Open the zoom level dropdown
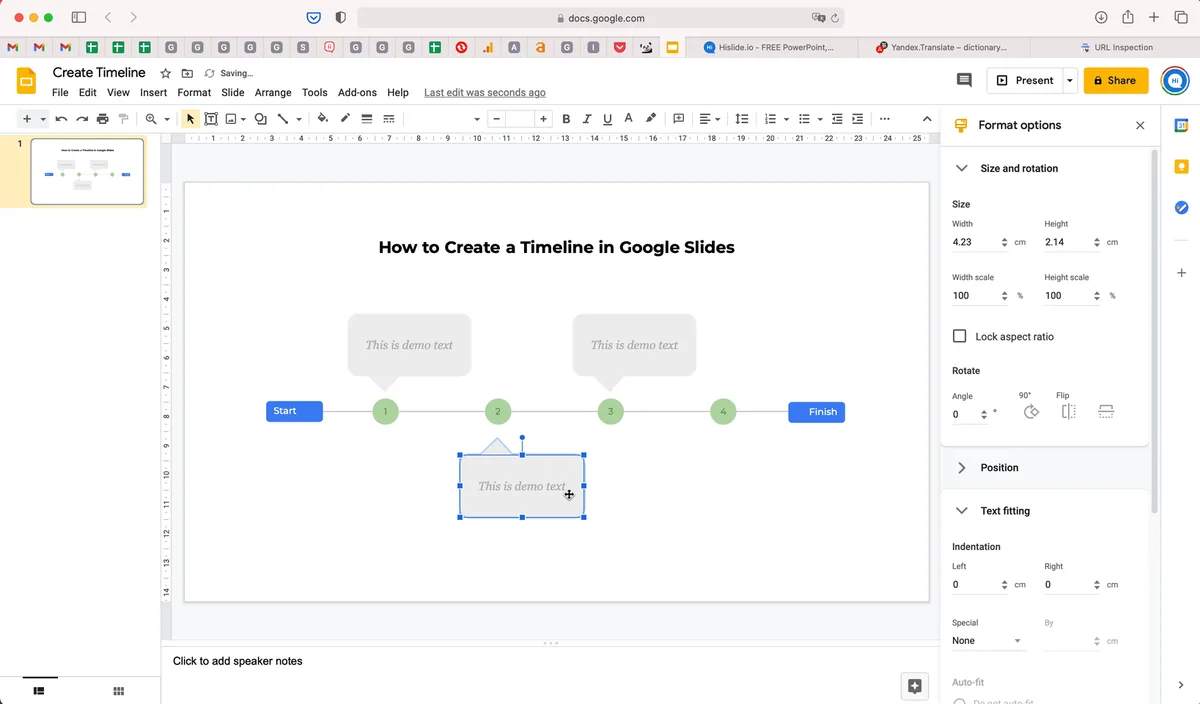The image size is (1200, 704). pyautogui.click(x=157, y=119)
